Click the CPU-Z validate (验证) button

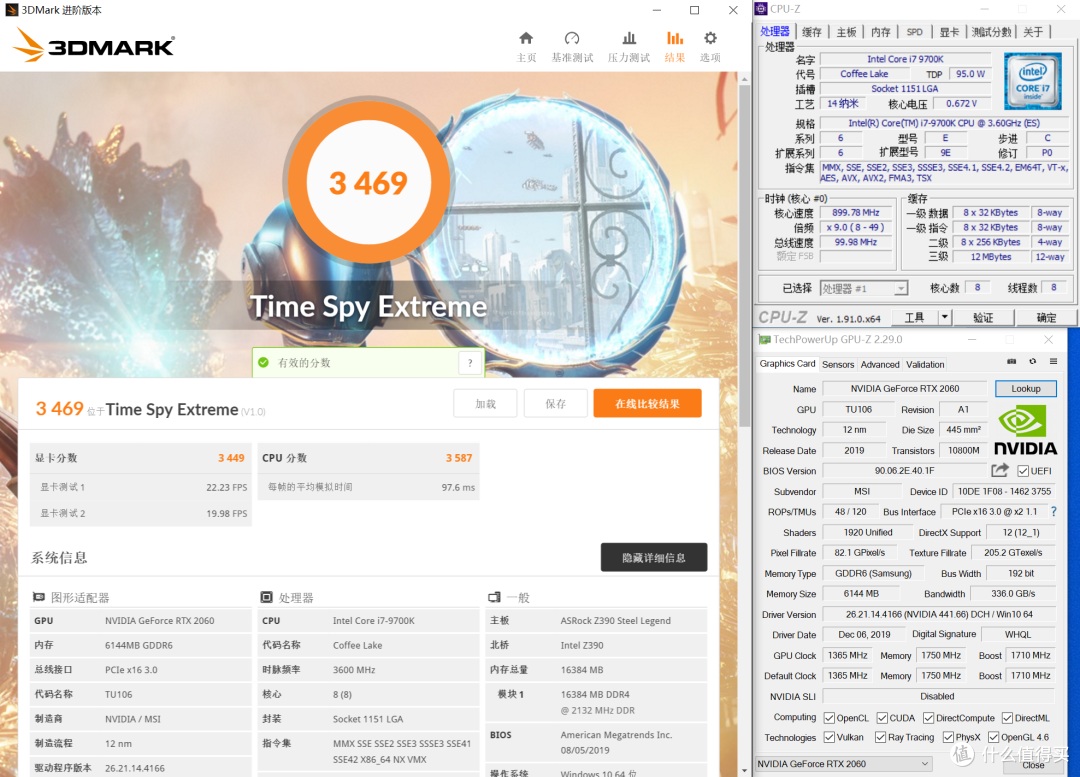click(x=983, y=317)
